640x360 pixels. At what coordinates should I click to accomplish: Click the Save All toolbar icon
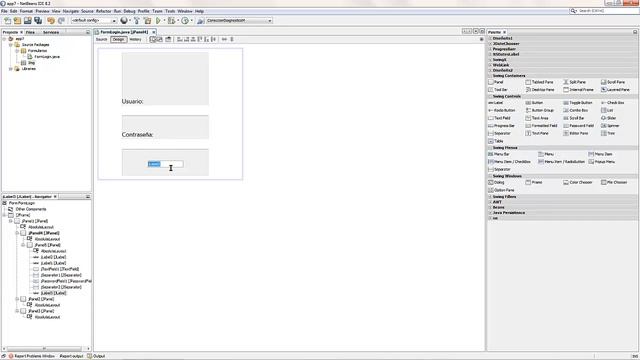[x=38, y=20]
